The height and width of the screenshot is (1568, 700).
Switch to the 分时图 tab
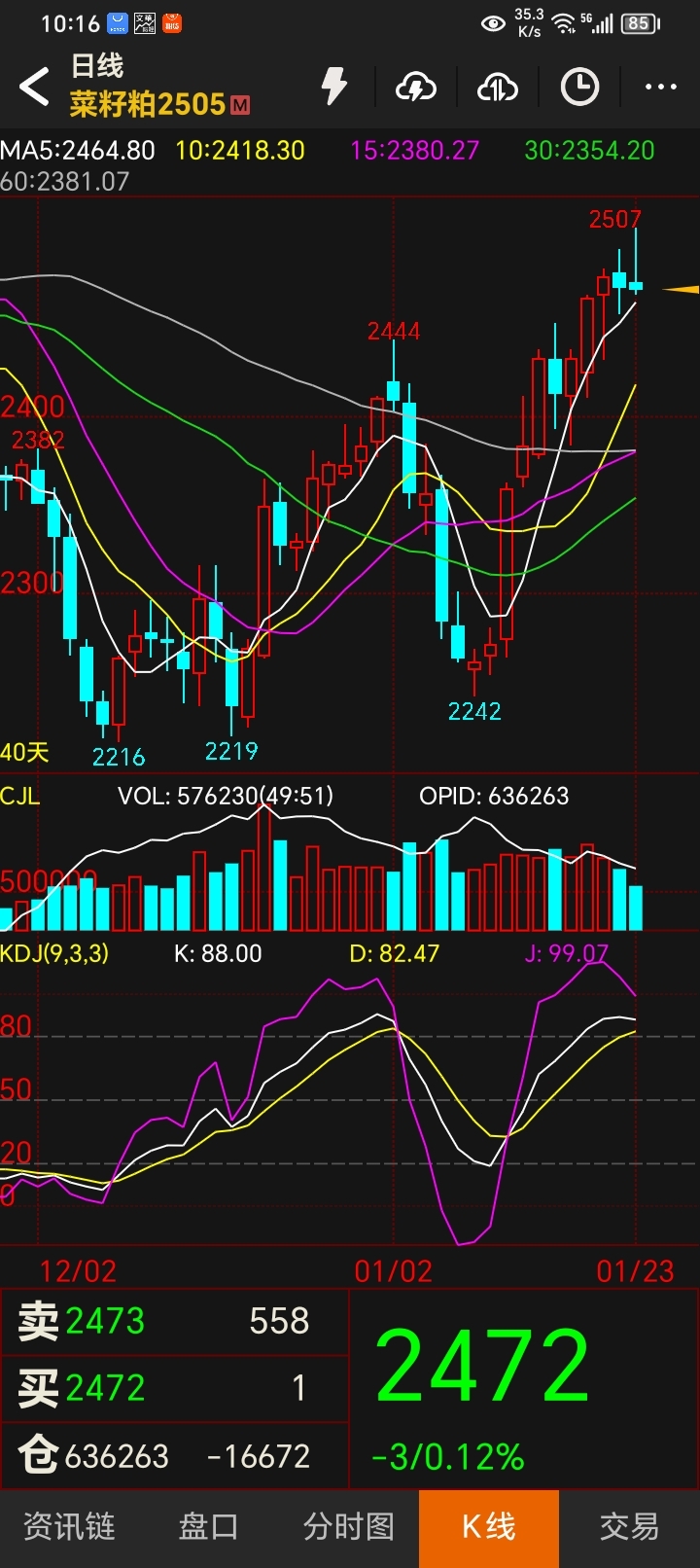(x=349, y=1526)
